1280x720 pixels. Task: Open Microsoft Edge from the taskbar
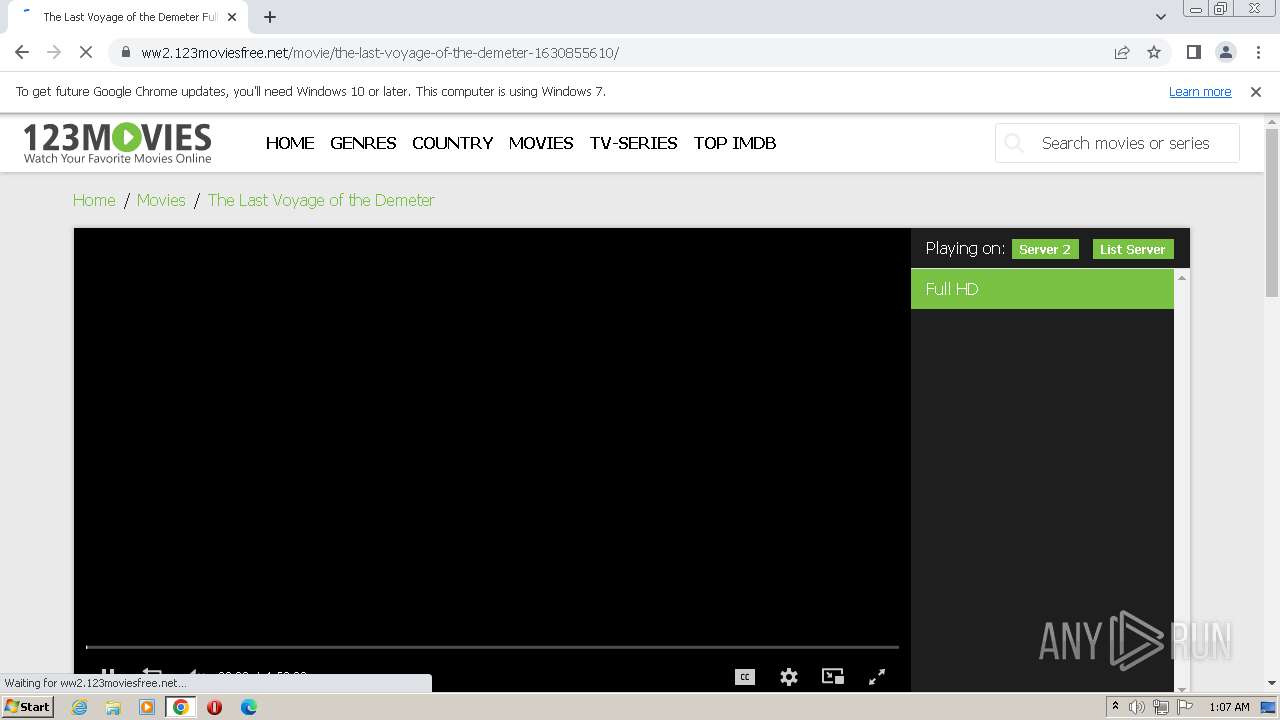point(249,707)
